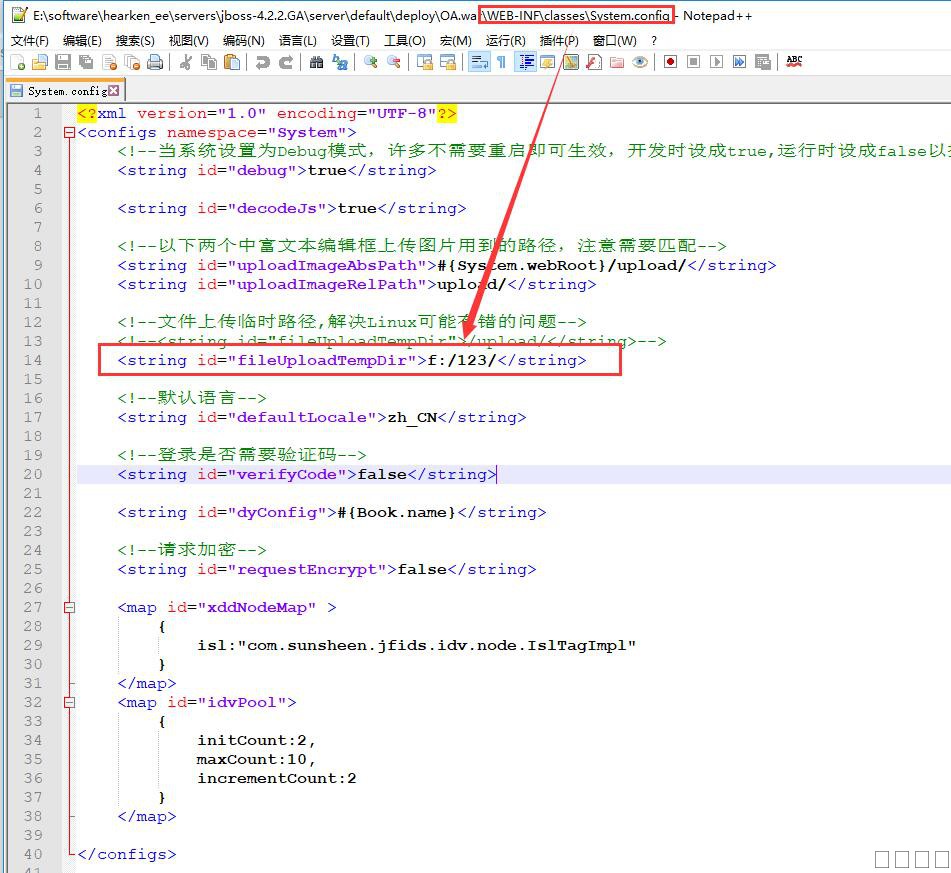Select the System.config document tab
The height and width of the screenshot is (873, 951).
pyautogui.click(x=66, y=91)
